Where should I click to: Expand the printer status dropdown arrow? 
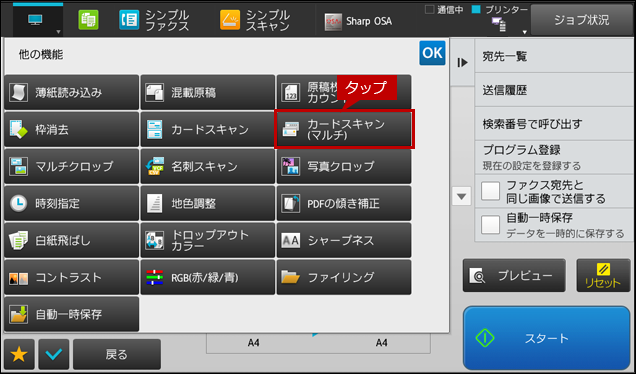[524, 32]
